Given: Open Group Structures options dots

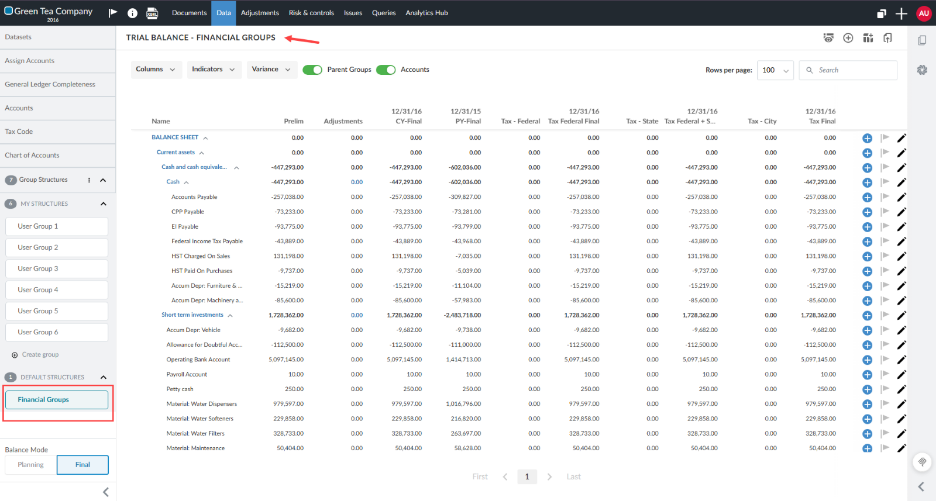Looking at the screenshot, I should pos(89,180).
